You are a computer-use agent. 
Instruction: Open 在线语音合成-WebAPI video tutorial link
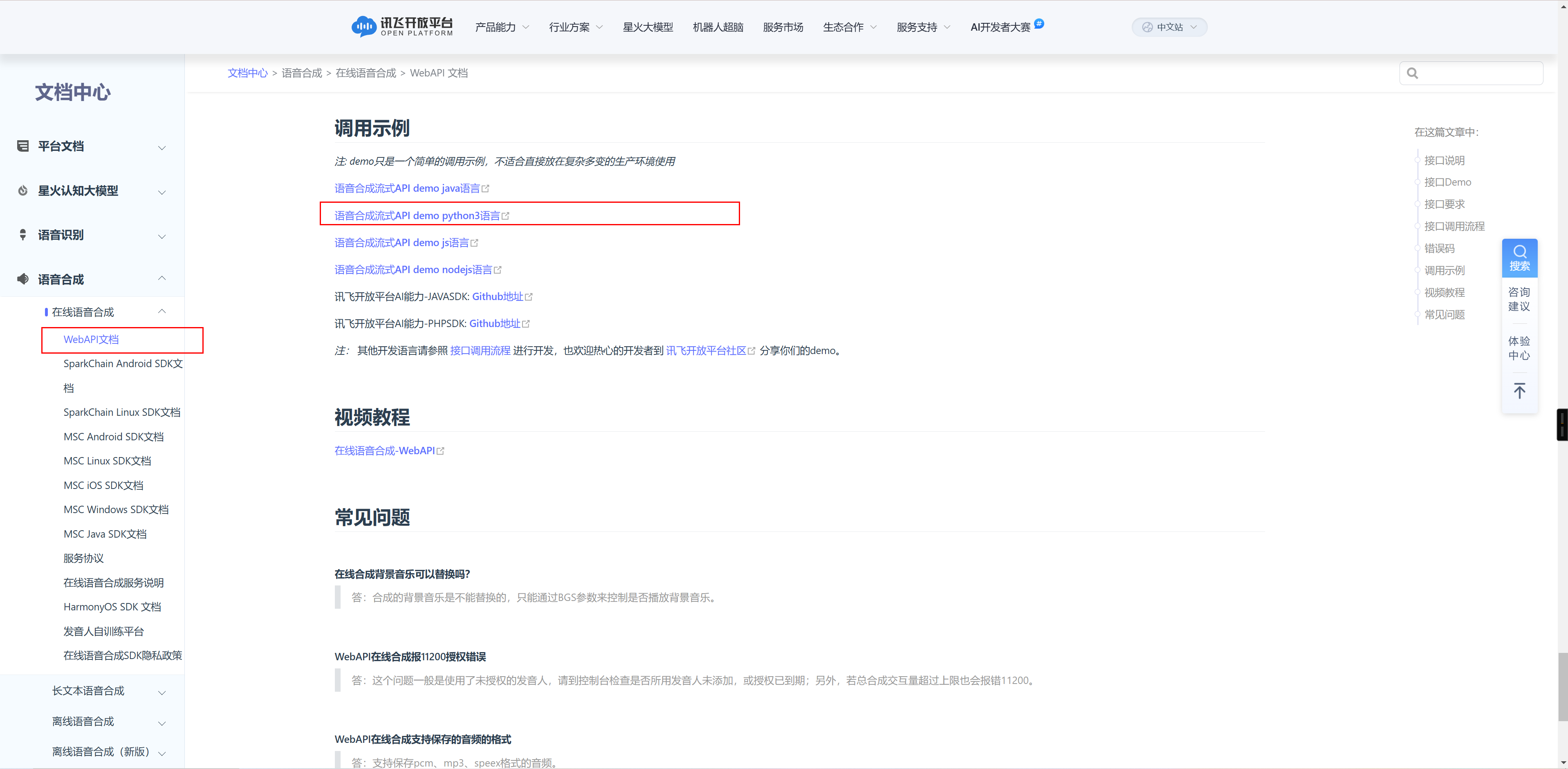[x=385, y=451]
